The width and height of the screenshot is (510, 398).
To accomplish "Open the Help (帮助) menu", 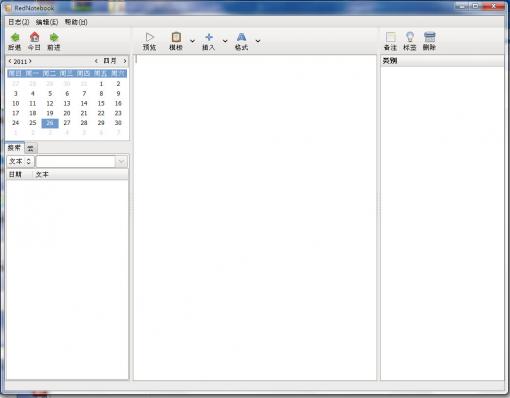I will [x=76, y=22].
